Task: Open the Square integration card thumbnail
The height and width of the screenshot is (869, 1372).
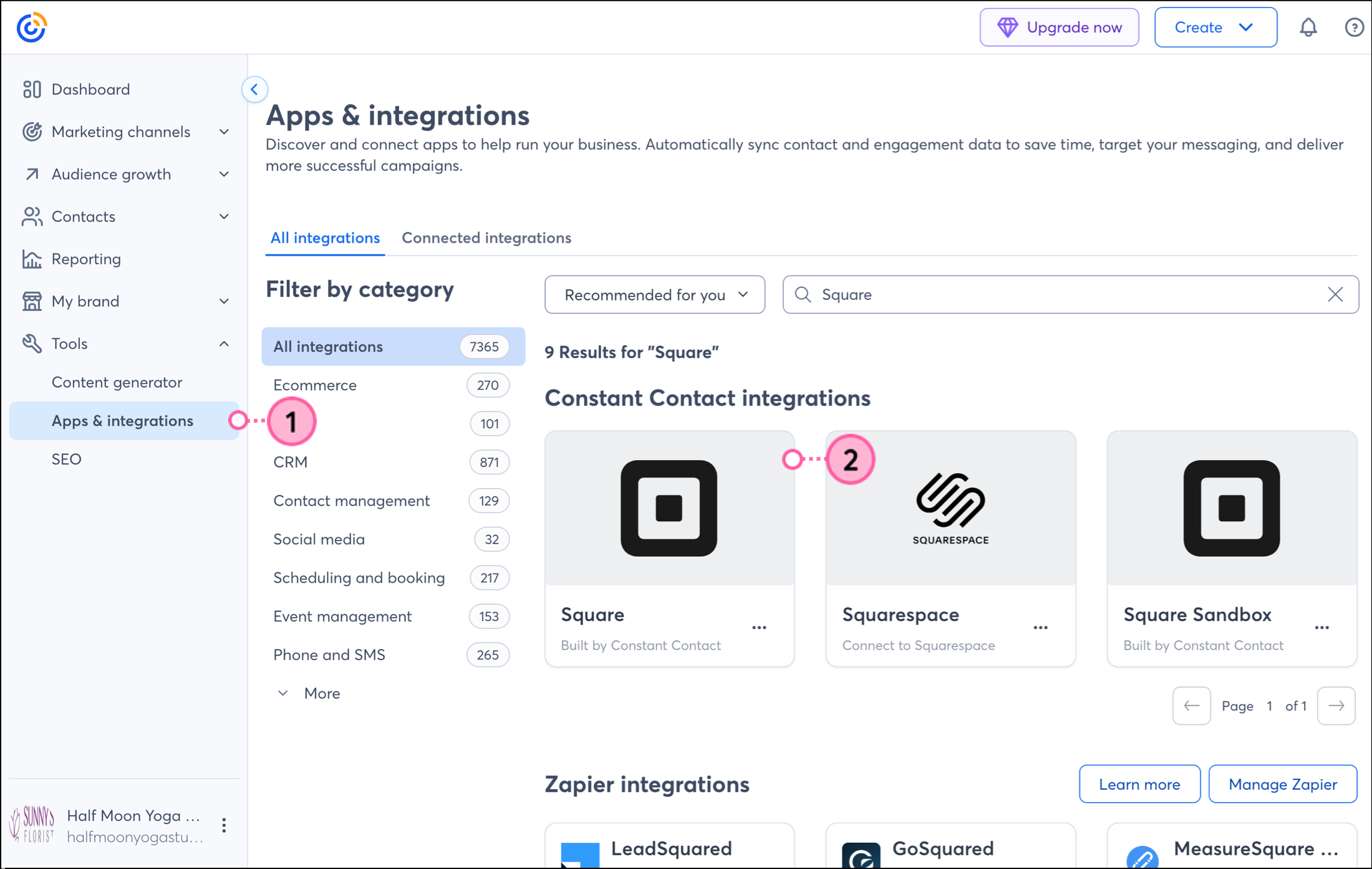Action: pos(669,508)
